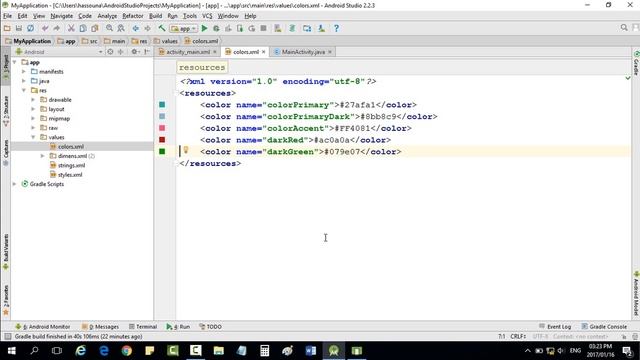Image resolution: width=640 pixels, height=360 pixels.
Task: Expand the layout folder arrow
Action: (x=33, y=109)
